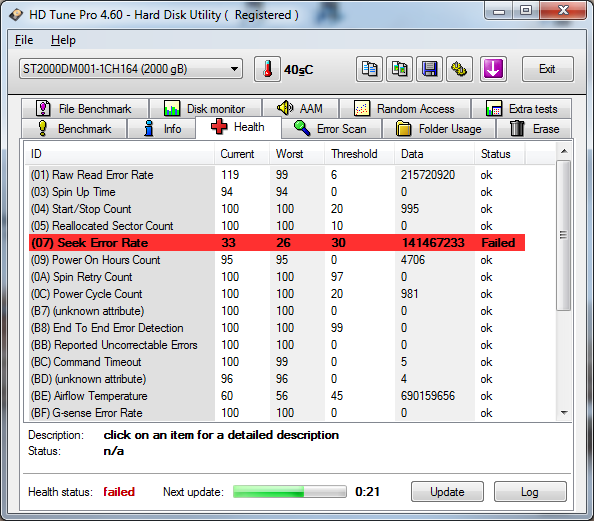Select the (BD) (unknown attribute) row
This screenshot has width=594, height=521.
point(277,379)
